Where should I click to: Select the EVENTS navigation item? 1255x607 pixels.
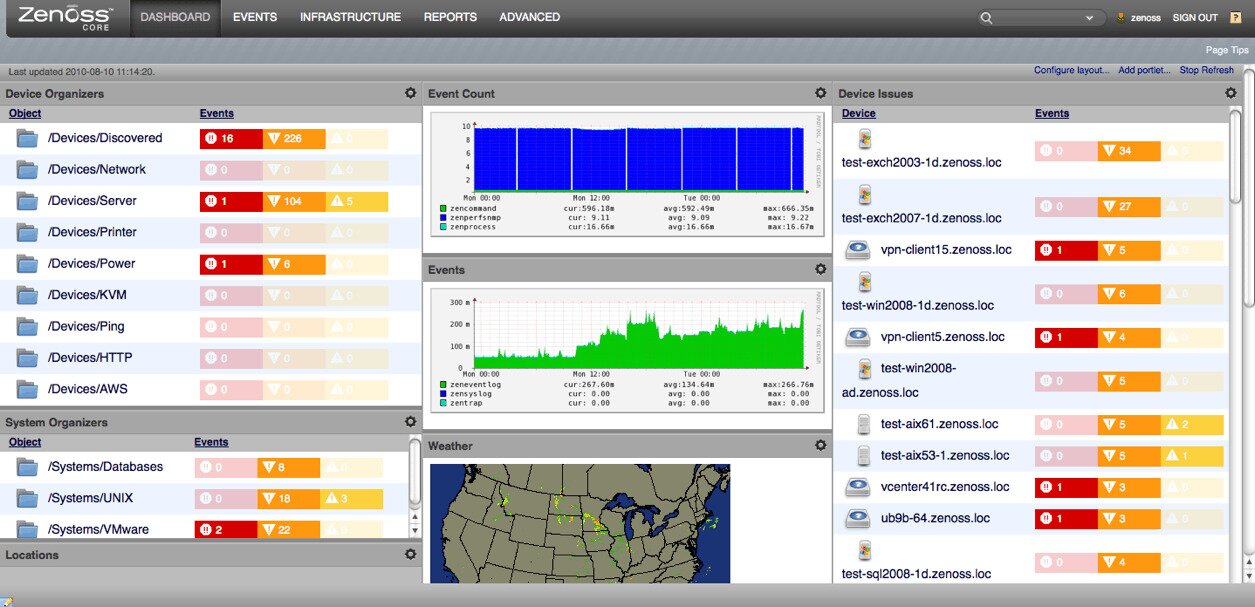tap(255, 16)
